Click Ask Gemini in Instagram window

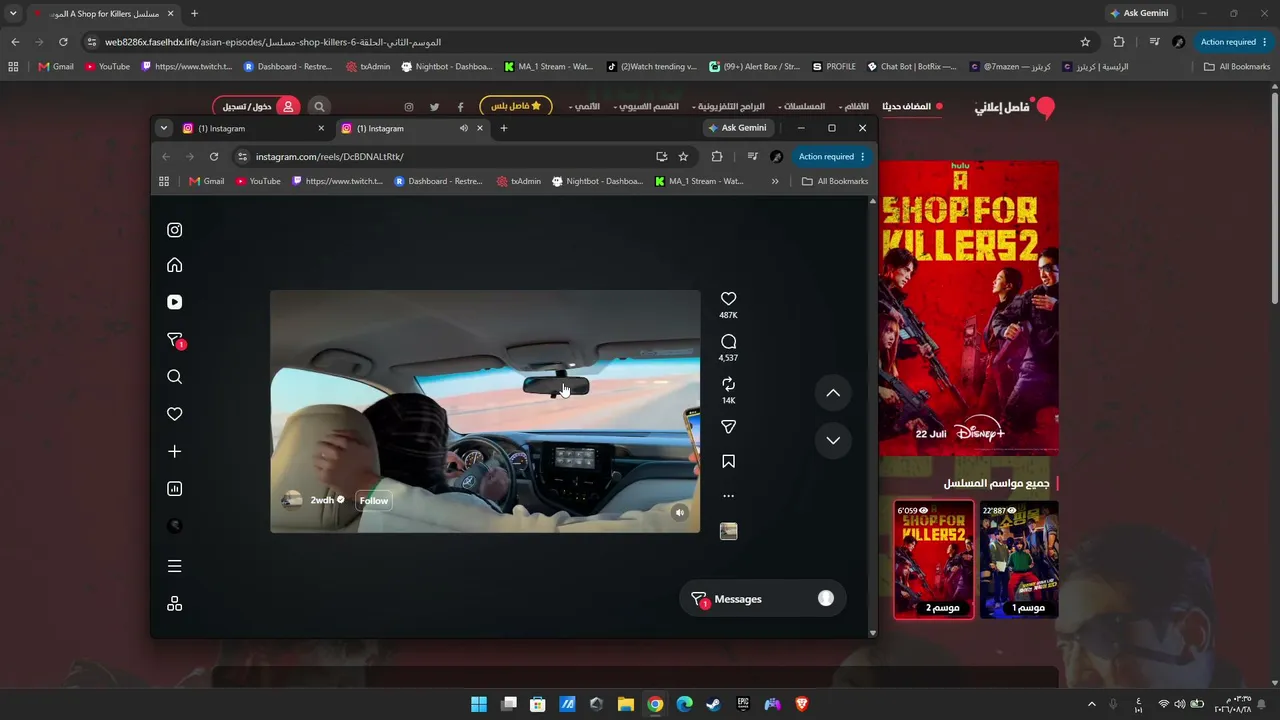[738, 128]
